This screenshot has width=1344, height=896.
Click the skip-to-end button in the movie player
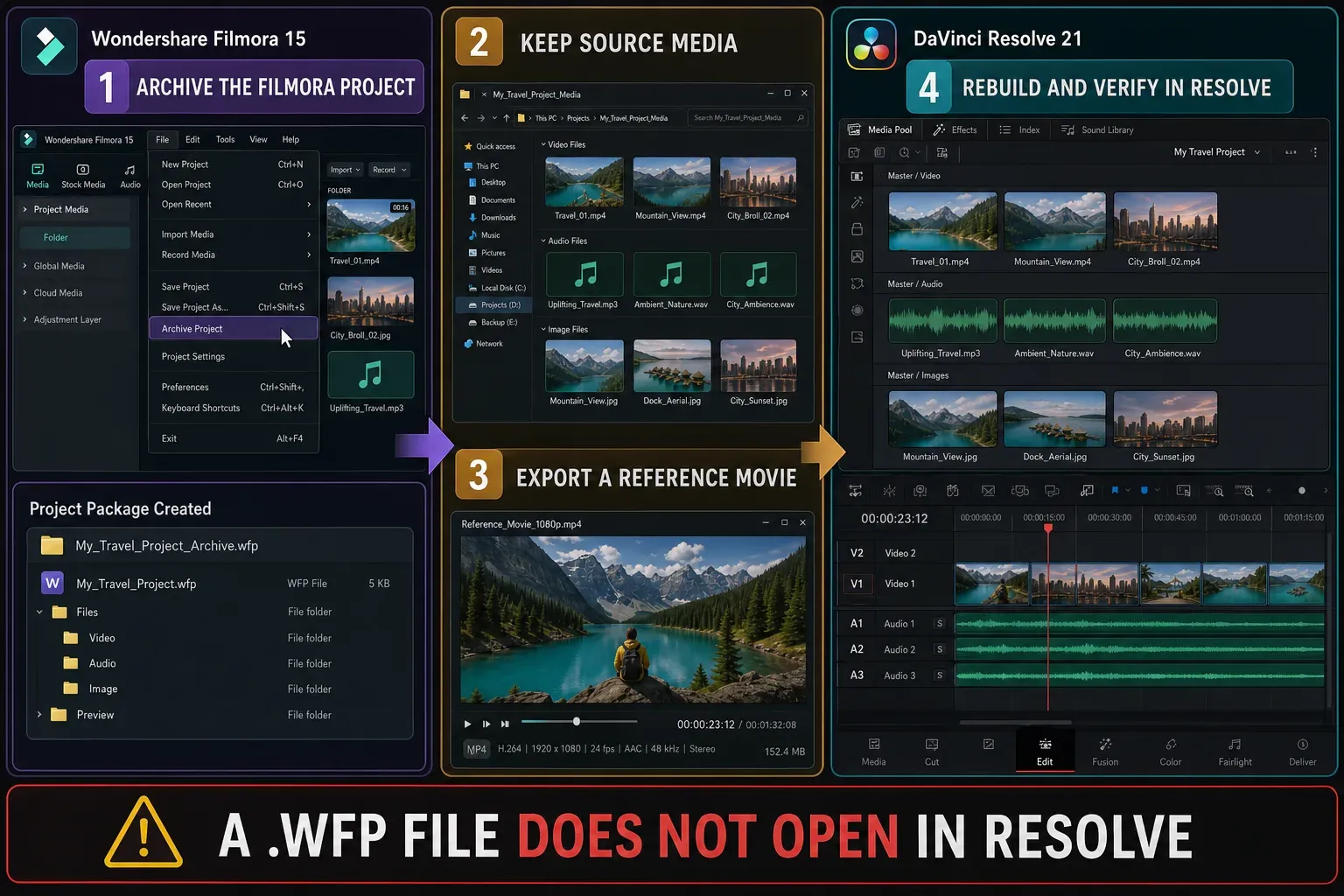point(505,724)
